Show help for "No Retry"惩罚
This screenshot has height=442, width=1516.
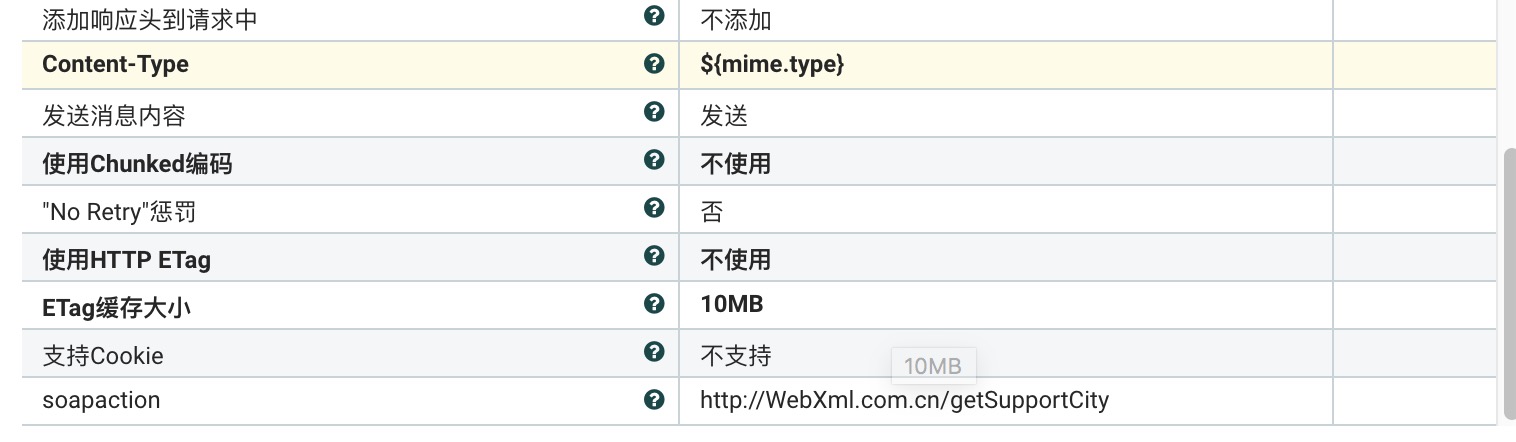[654, 208]
